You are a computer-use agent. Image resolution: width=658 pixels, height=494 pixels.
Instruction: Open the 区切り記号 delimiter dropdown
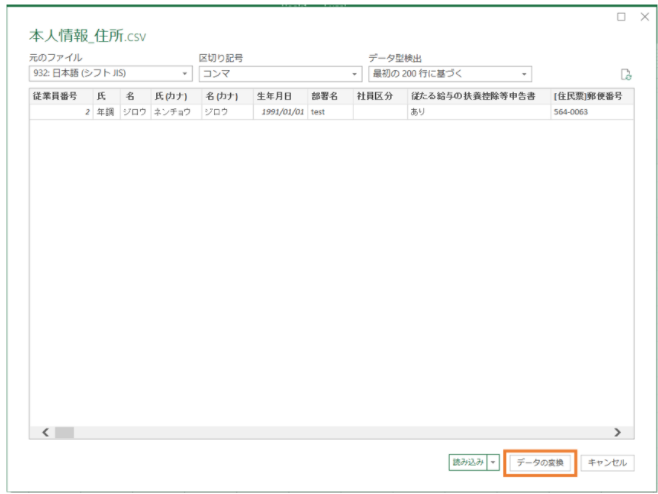(x=354, y=74)
